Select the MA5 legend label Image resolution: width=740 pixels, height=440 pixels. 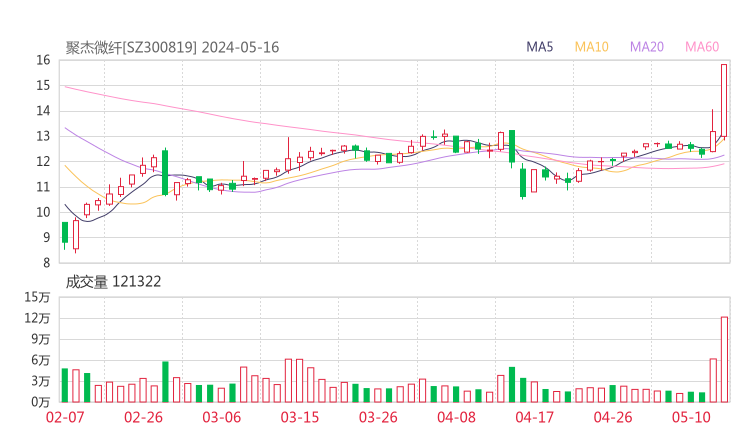[x=539, y=47]
